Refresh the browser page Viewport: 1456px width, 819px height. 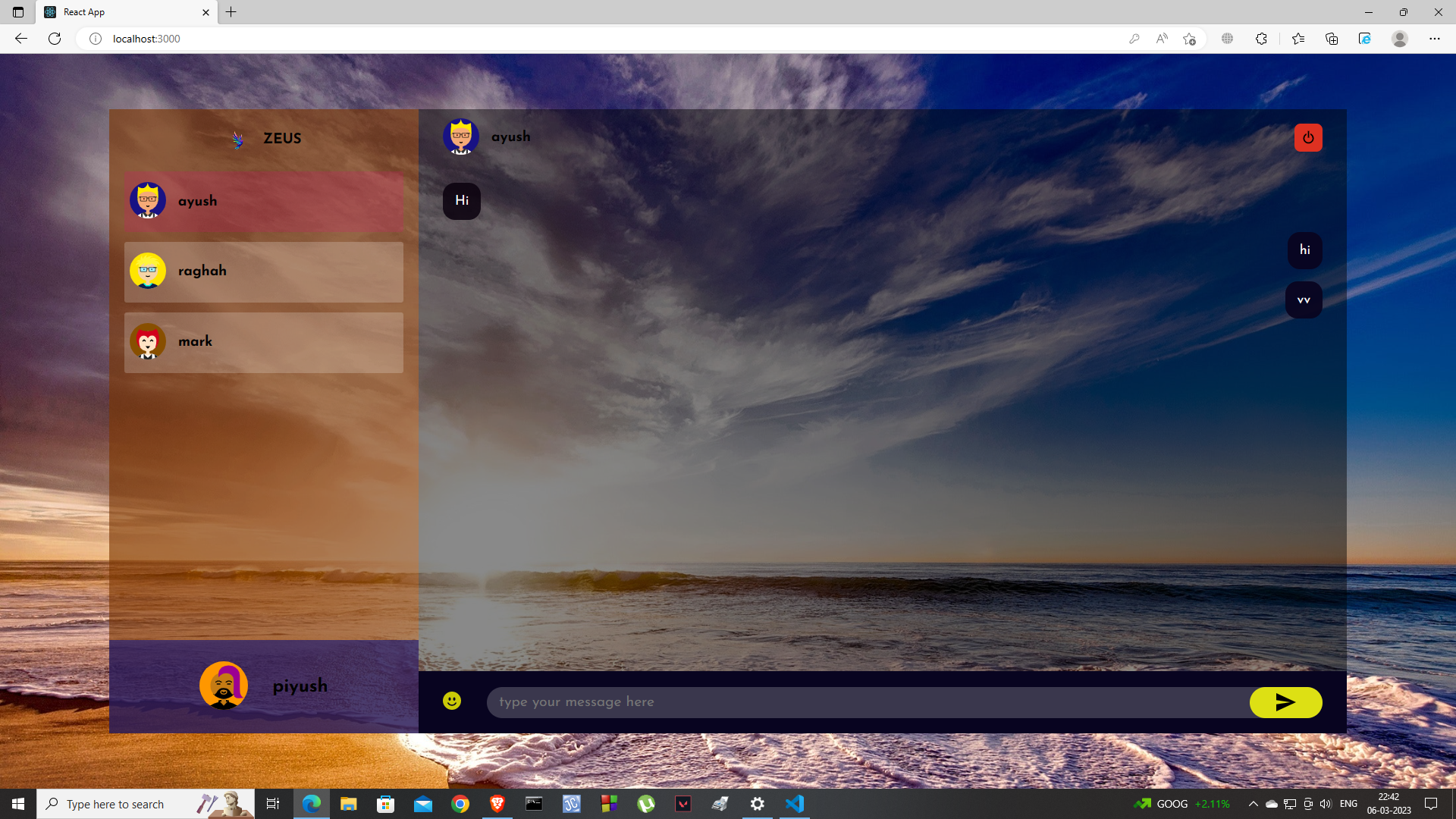pos(55,39)
